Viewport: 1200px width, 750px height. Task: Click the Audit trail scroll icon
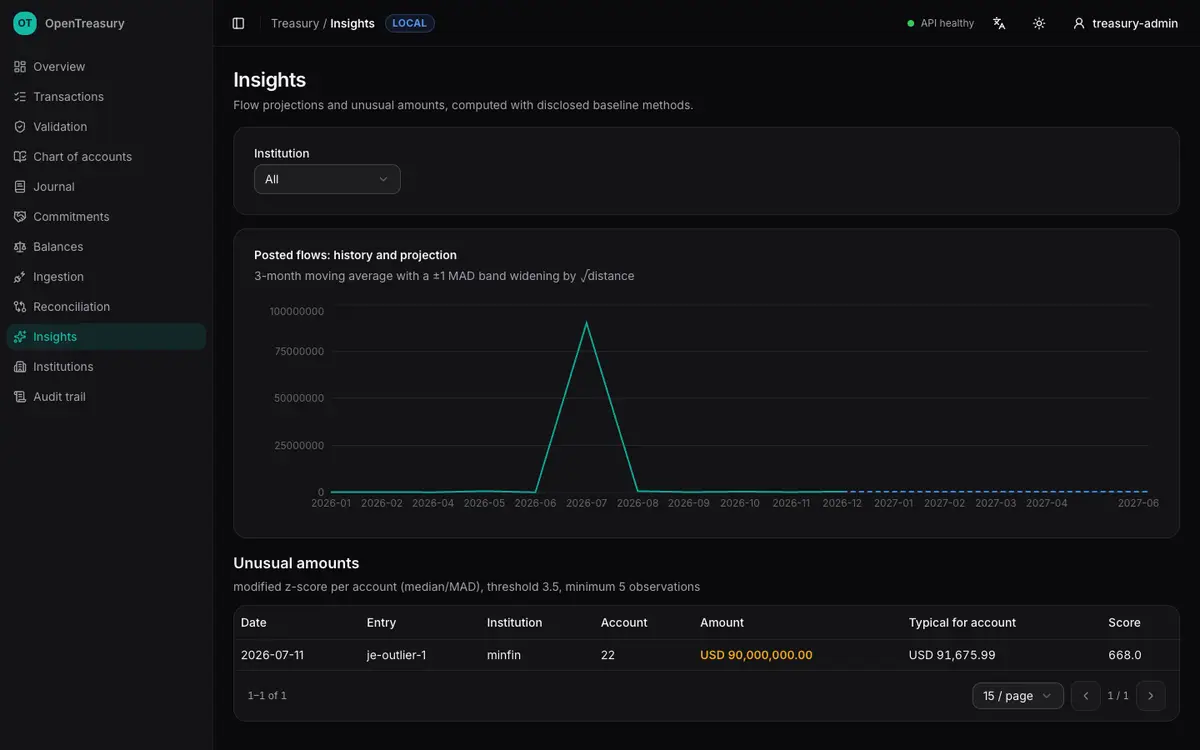pos(20,397)
